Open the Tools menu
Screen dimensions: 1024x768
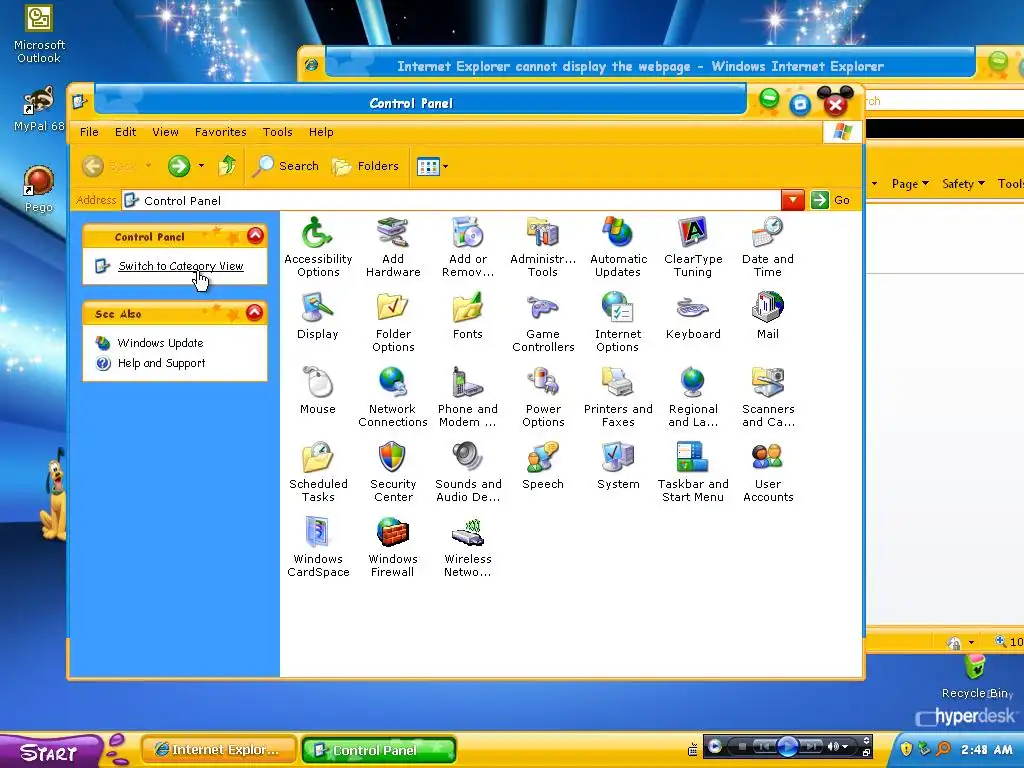click(x=278, y=132)
